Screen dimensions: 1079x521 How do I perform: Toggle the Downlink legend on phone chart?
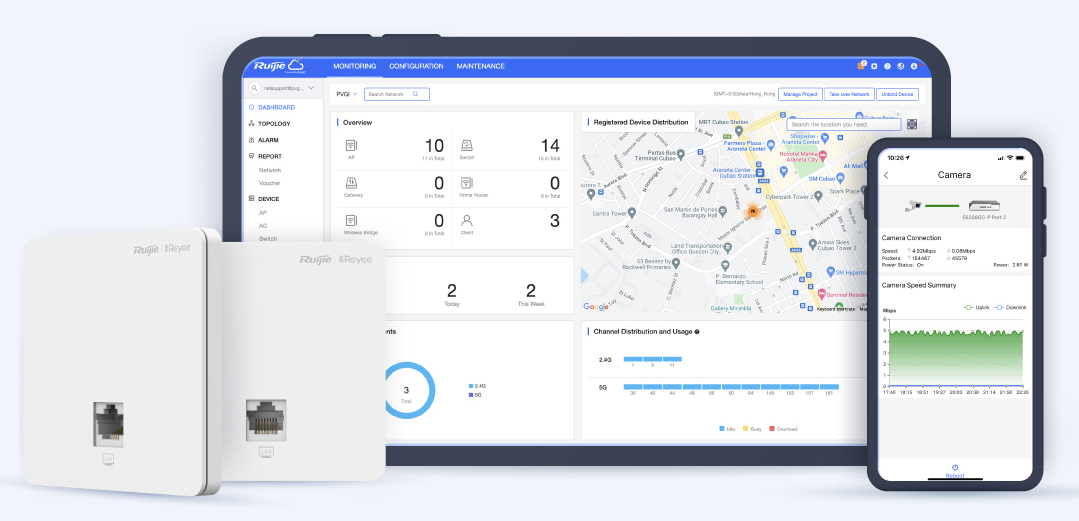tap(1010, 308)
